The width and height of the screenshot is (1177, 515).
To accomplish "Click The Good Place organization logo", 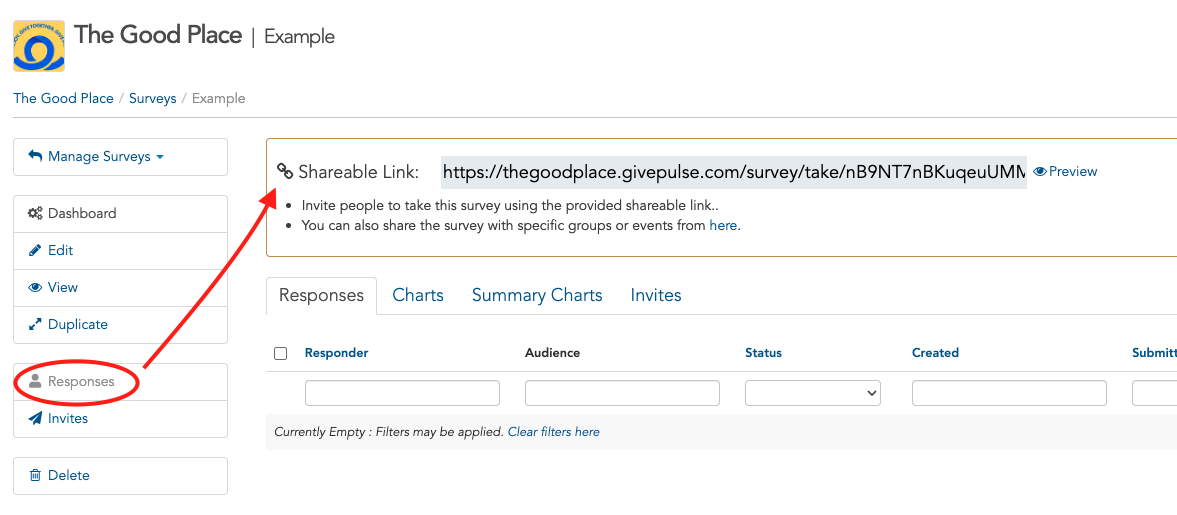I will tap(39, 46).
